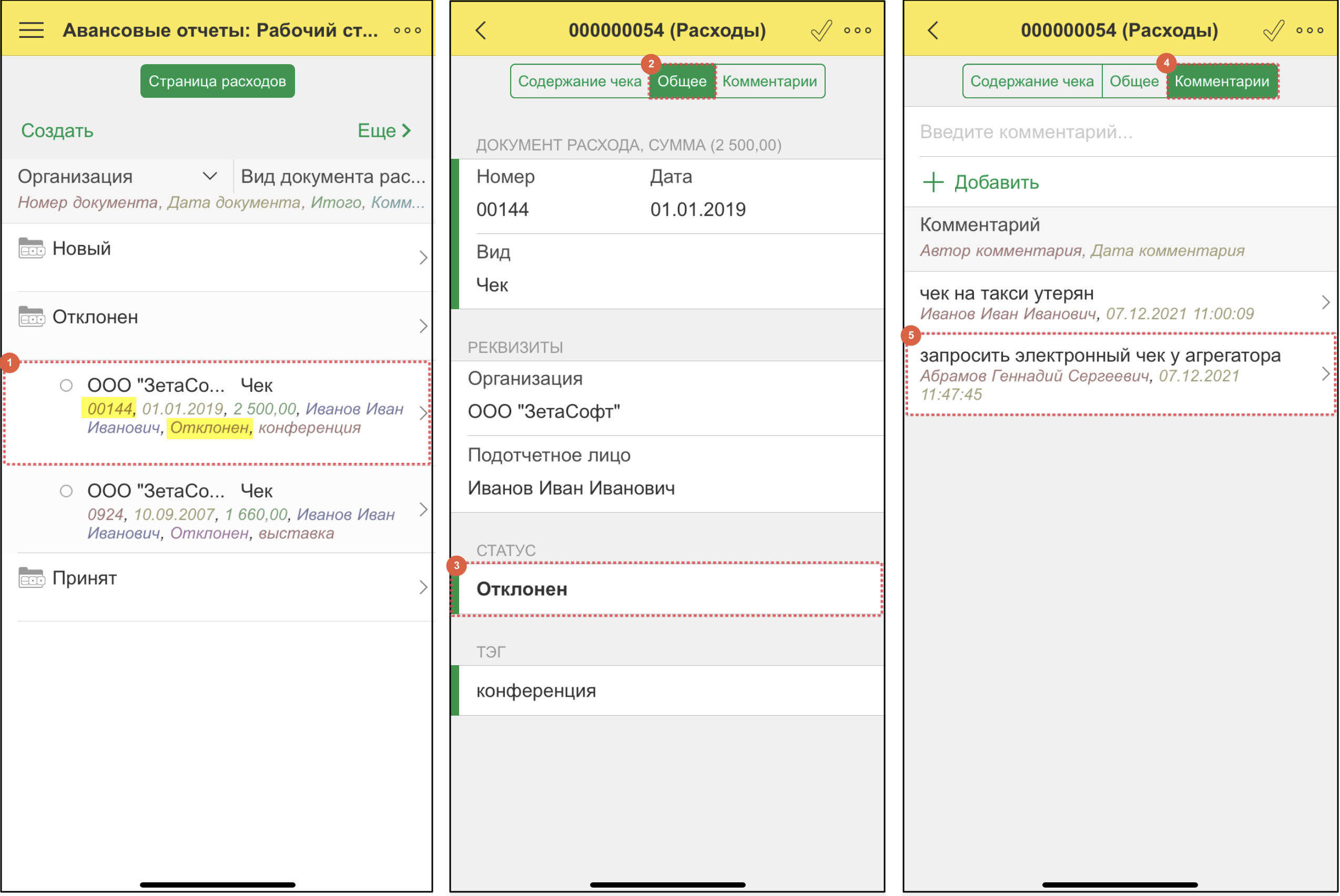Click the Страница расходов button
Screen dimensions: 1340x896
click(x=218, y=81)
